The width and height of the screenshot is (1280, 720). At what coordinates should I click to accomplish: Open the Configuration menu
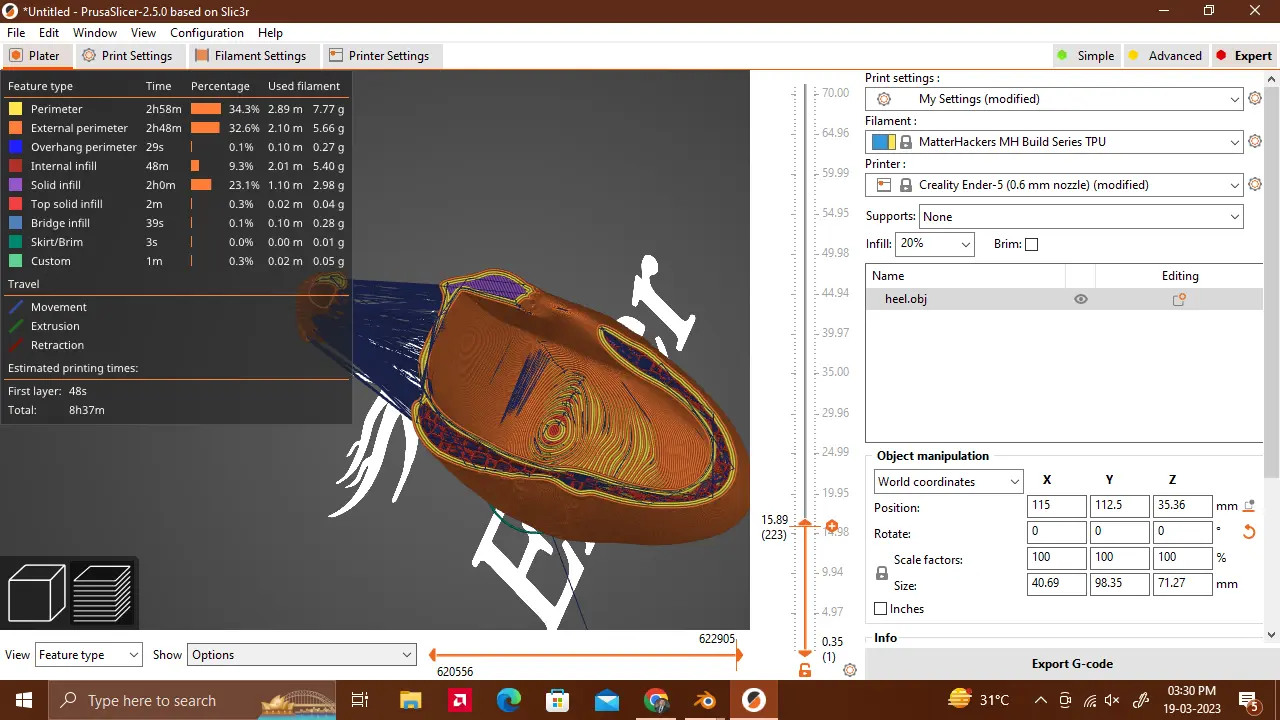pos(207,33)
